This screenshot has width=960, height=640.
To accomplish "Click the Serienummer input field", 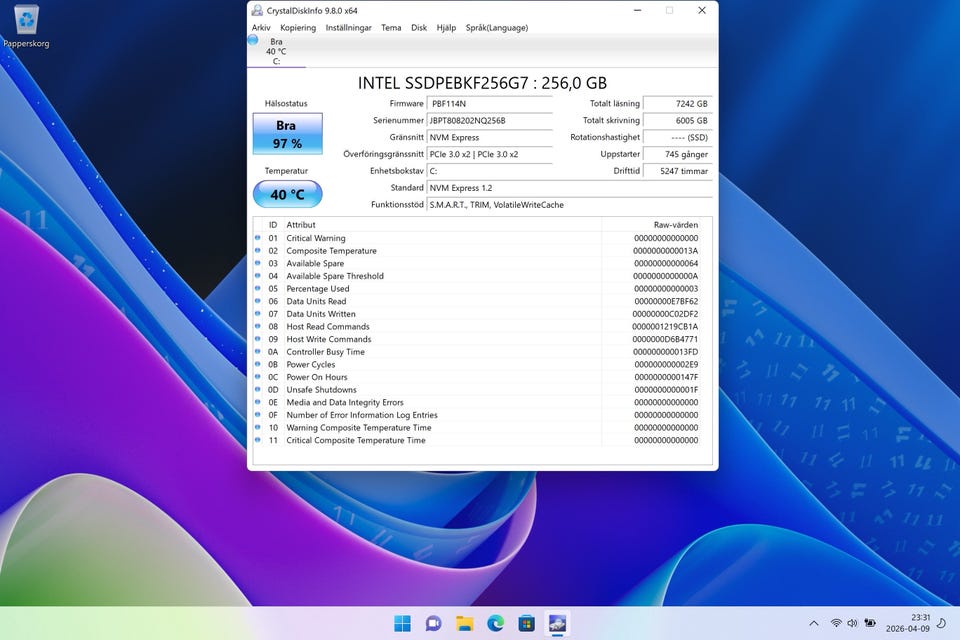I will pyautogui.click(x=489, y=121).
